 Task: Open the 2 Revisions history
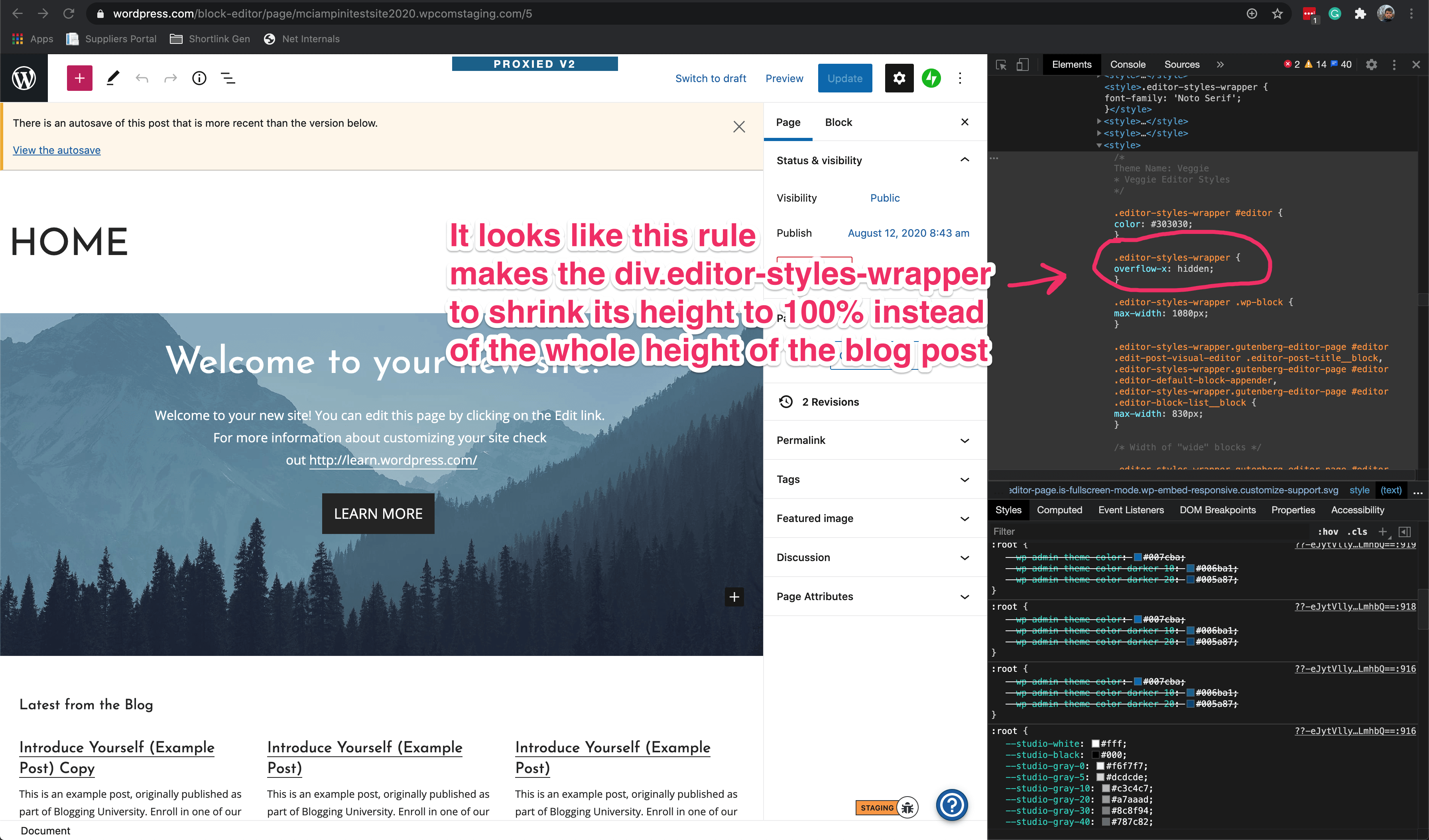coord(830,402)
